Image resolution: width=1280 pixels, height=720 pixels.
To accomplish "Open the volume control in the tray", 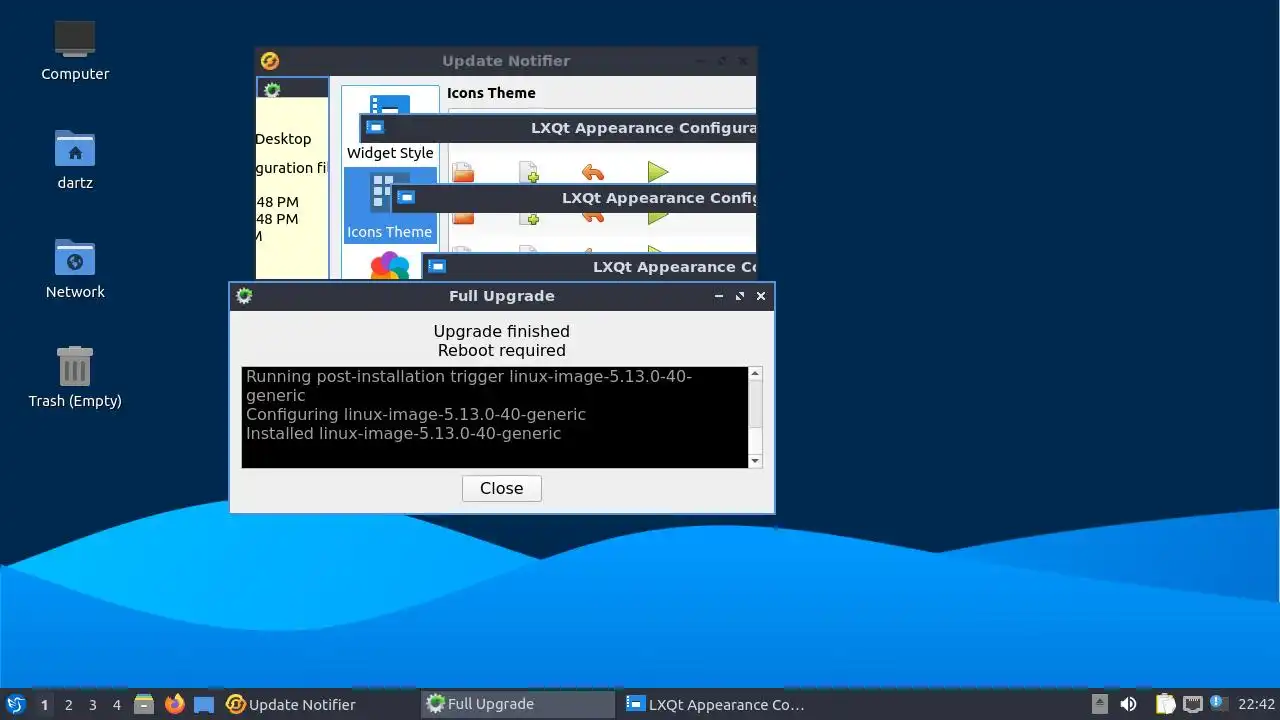I will tap(1128, 704).
